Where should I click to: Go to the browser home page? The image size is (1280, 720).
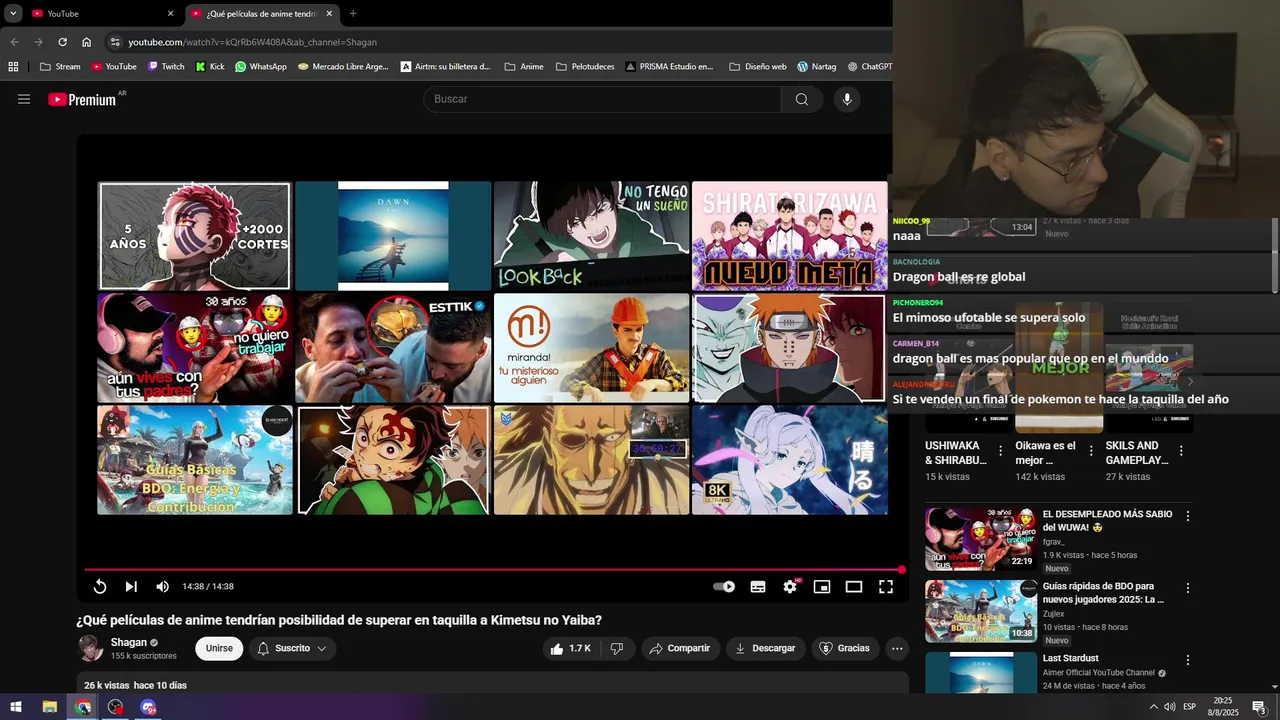pos(86,42)
